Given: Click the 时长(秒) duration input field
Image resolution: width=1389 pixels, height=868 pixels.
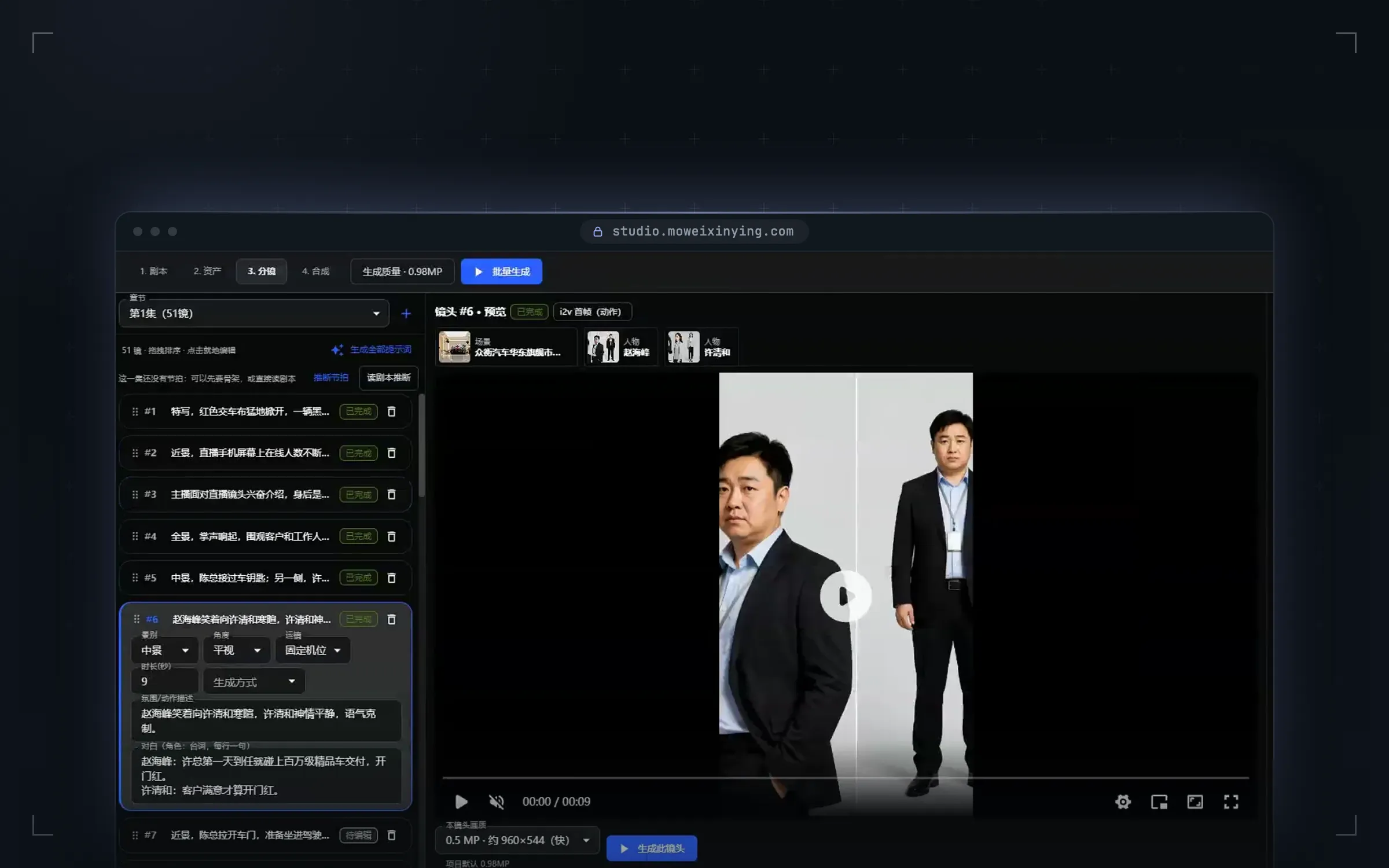Looking at the screenshot, I should (165, 682).
